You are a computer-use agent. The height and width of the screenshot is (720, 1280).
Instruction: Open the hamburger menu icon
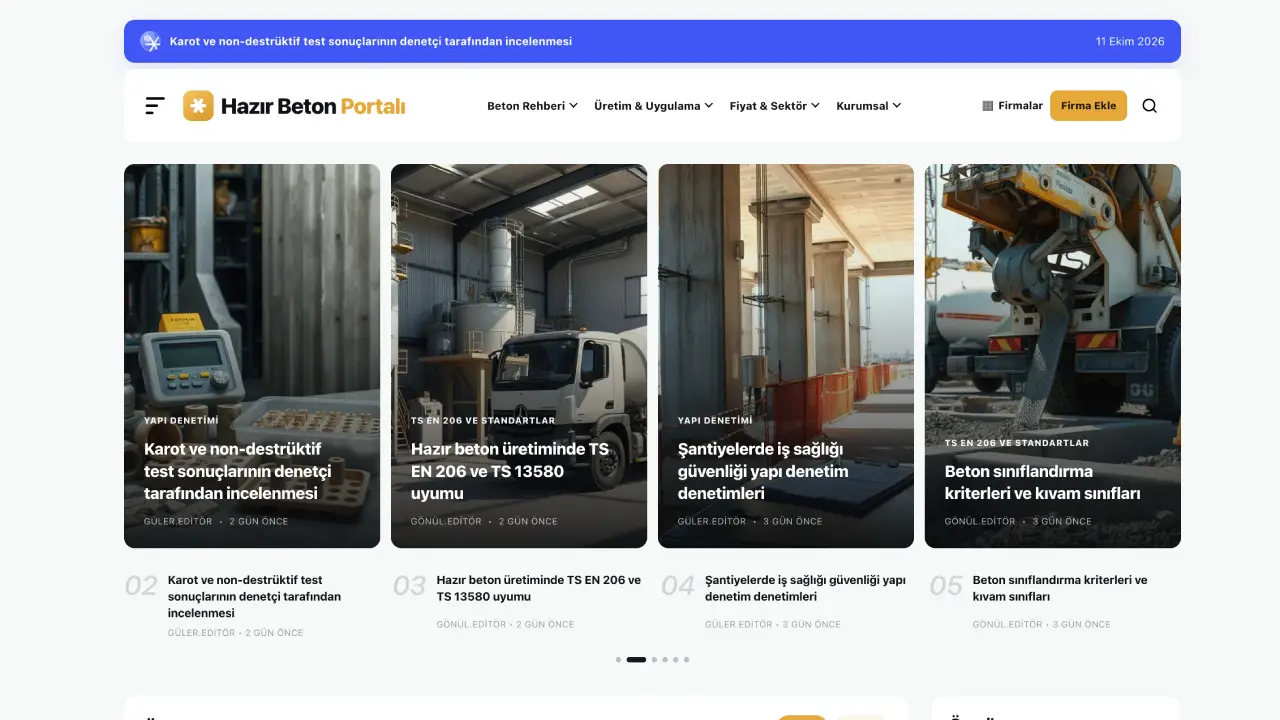pyautogui.click(x=155, y=105)
